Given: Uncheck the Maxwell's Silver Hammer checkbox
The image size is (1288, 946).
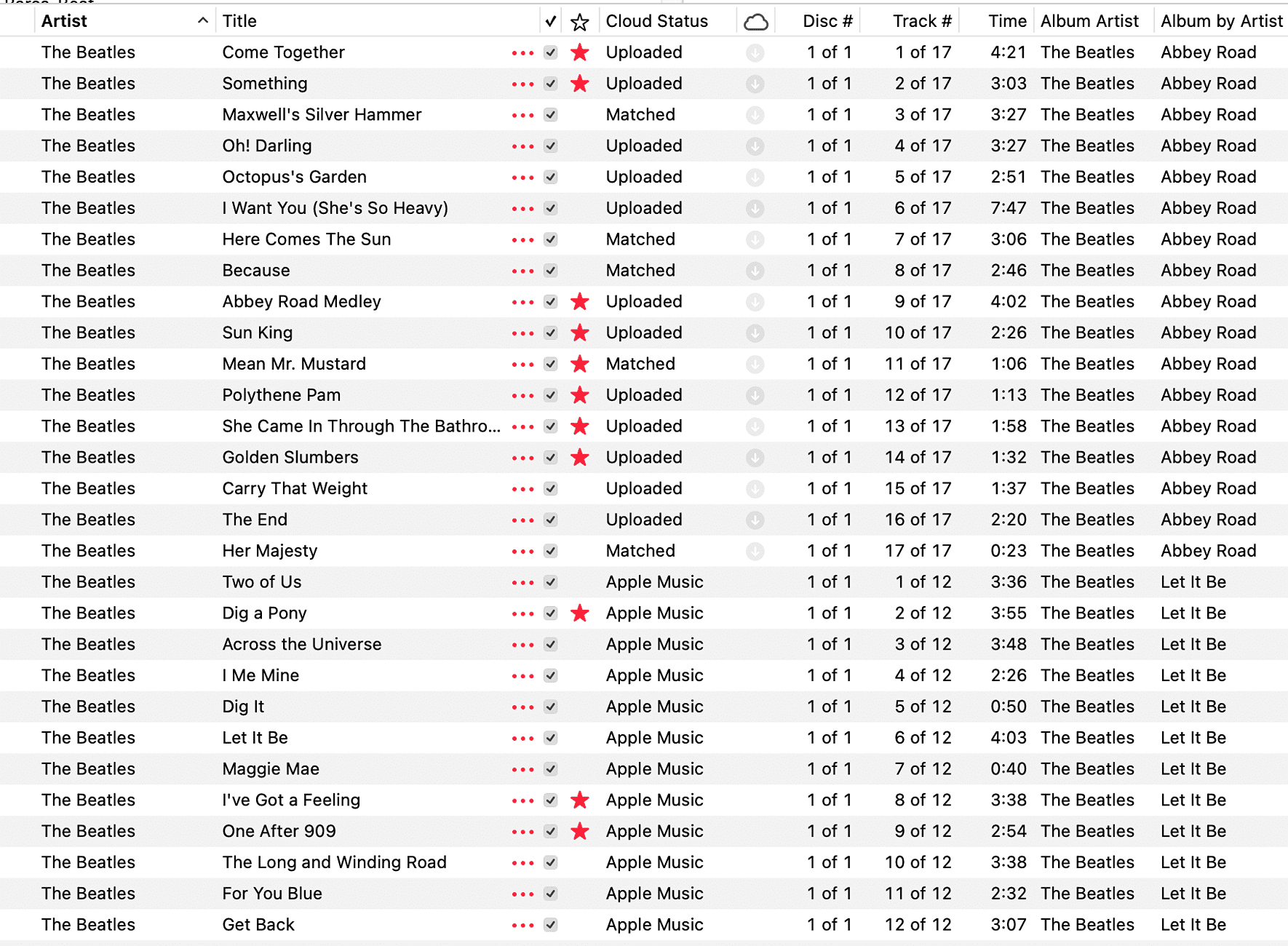Looking at the screenshot, I should (551, 115).
